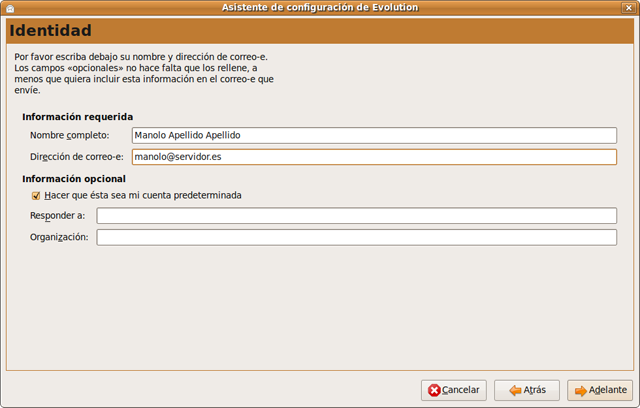The height and width of the screenshot is (408, 640).
Task: Click the 'Hacer que ésta sea mi cuenta predeterminada' label
Action: click(143, 196)
